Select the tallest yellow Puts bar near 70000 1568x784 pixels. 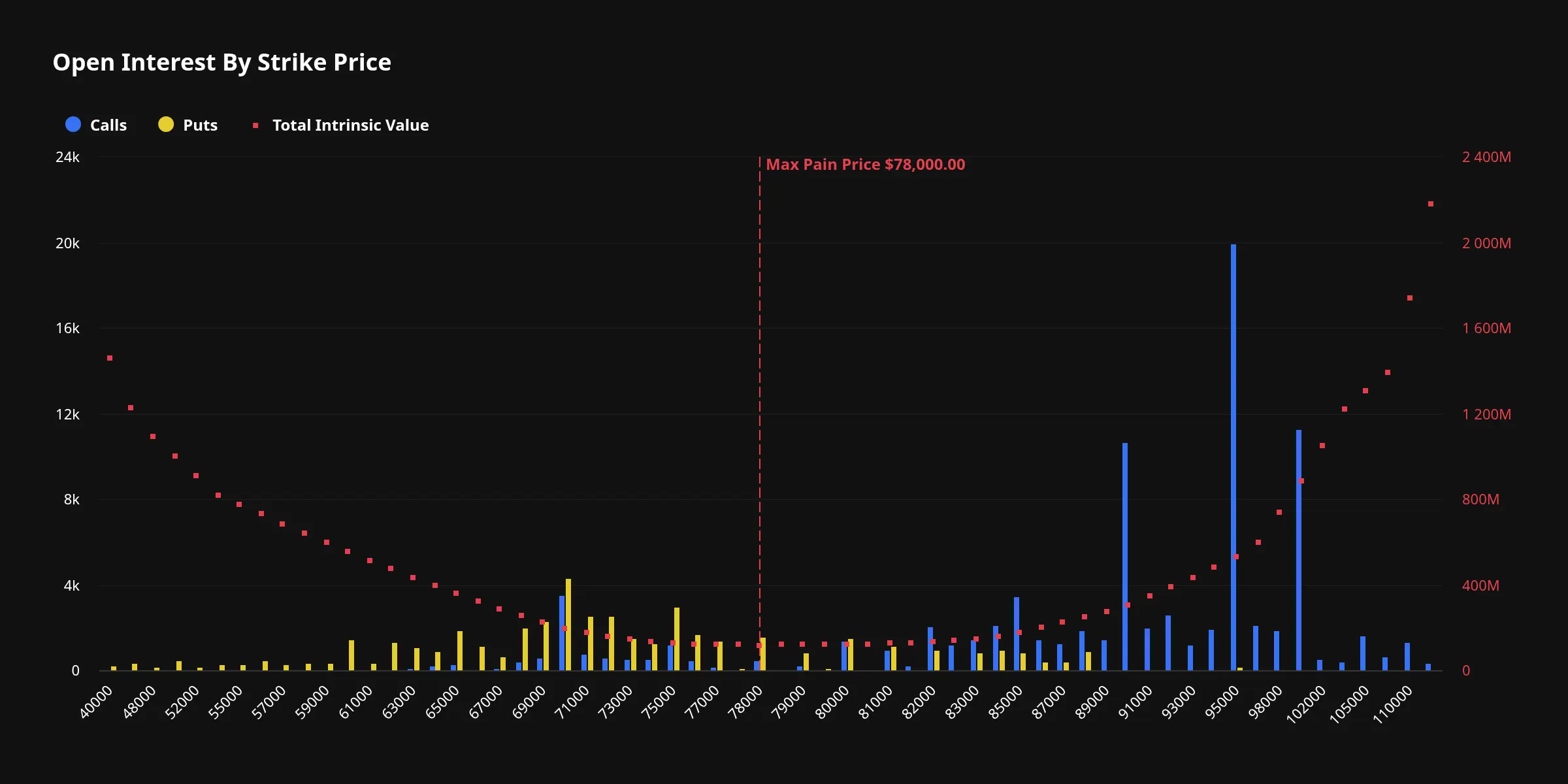click(568, 625)
